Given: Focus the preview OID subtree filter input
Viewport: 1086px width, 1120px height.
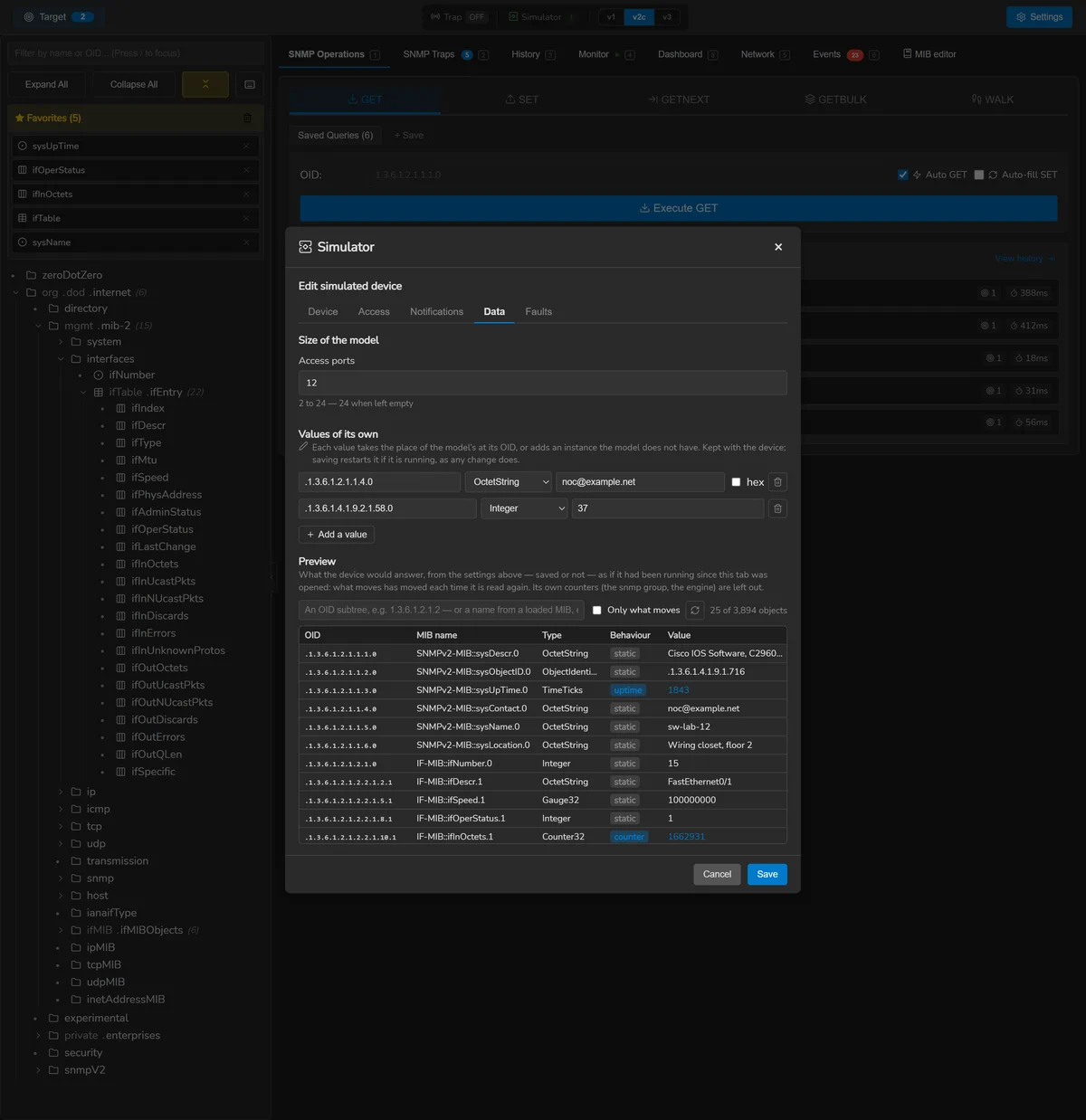Looking at the screenshot, I should (442, 610).
